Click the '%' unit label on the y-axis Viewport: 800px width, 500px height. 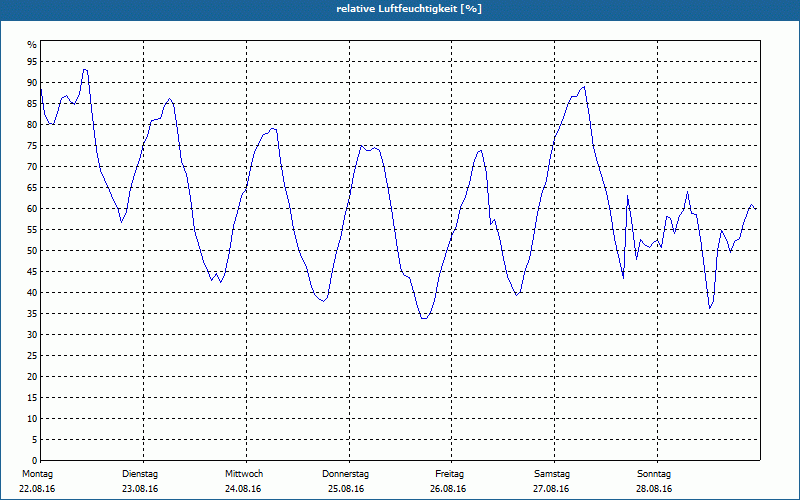(x=32, y=45)
